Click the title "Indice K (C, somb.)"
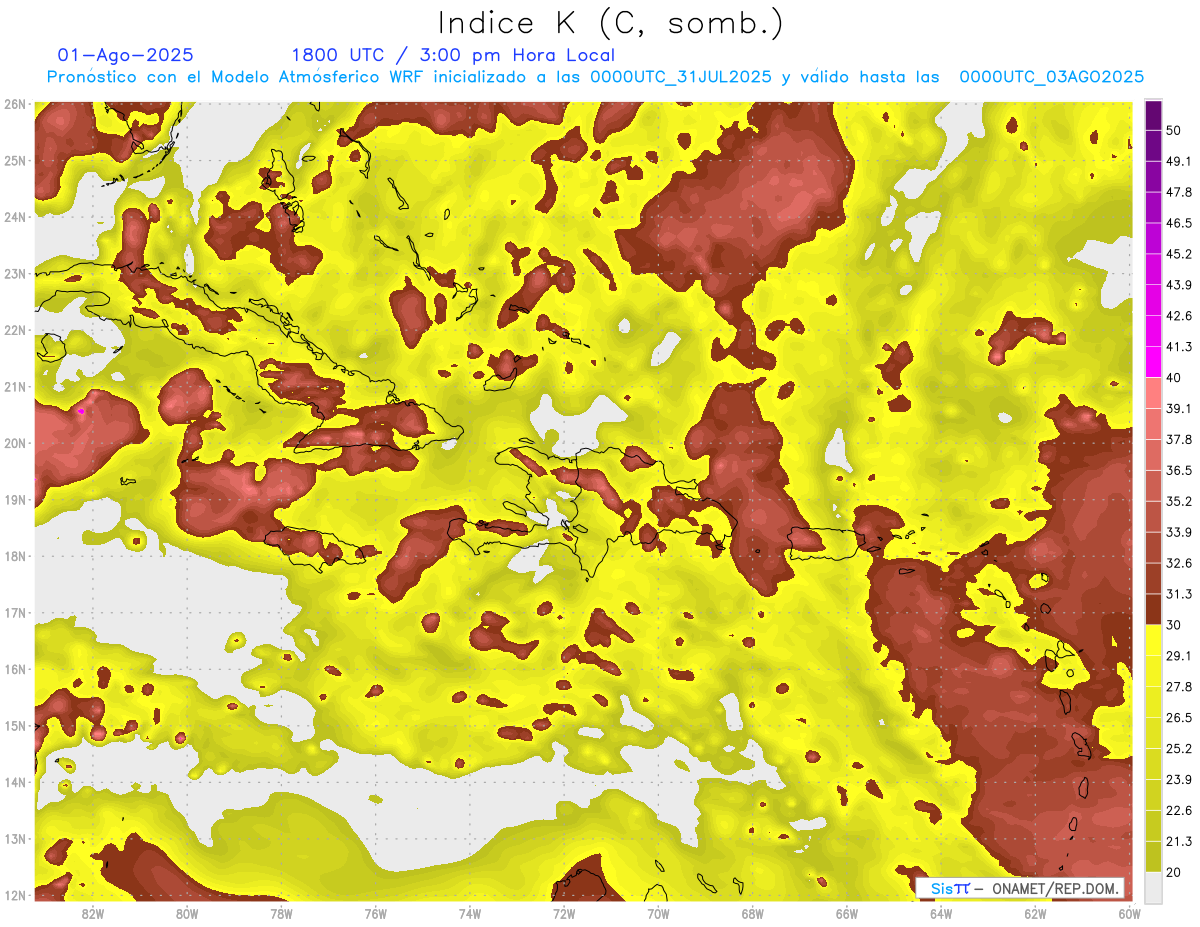Image resolution: width=1200 pixels, height=927 pixels. [x=612, y=23]
